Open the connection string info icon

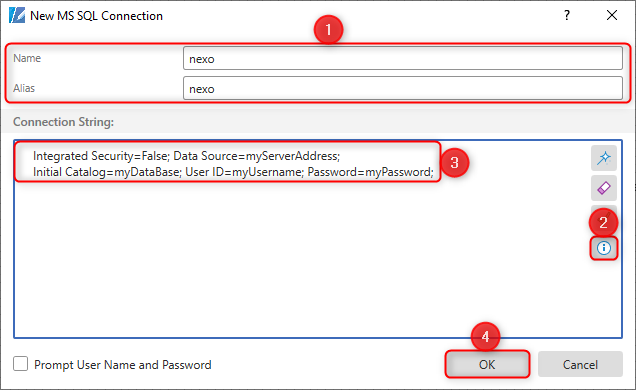(x=604, y=248)
